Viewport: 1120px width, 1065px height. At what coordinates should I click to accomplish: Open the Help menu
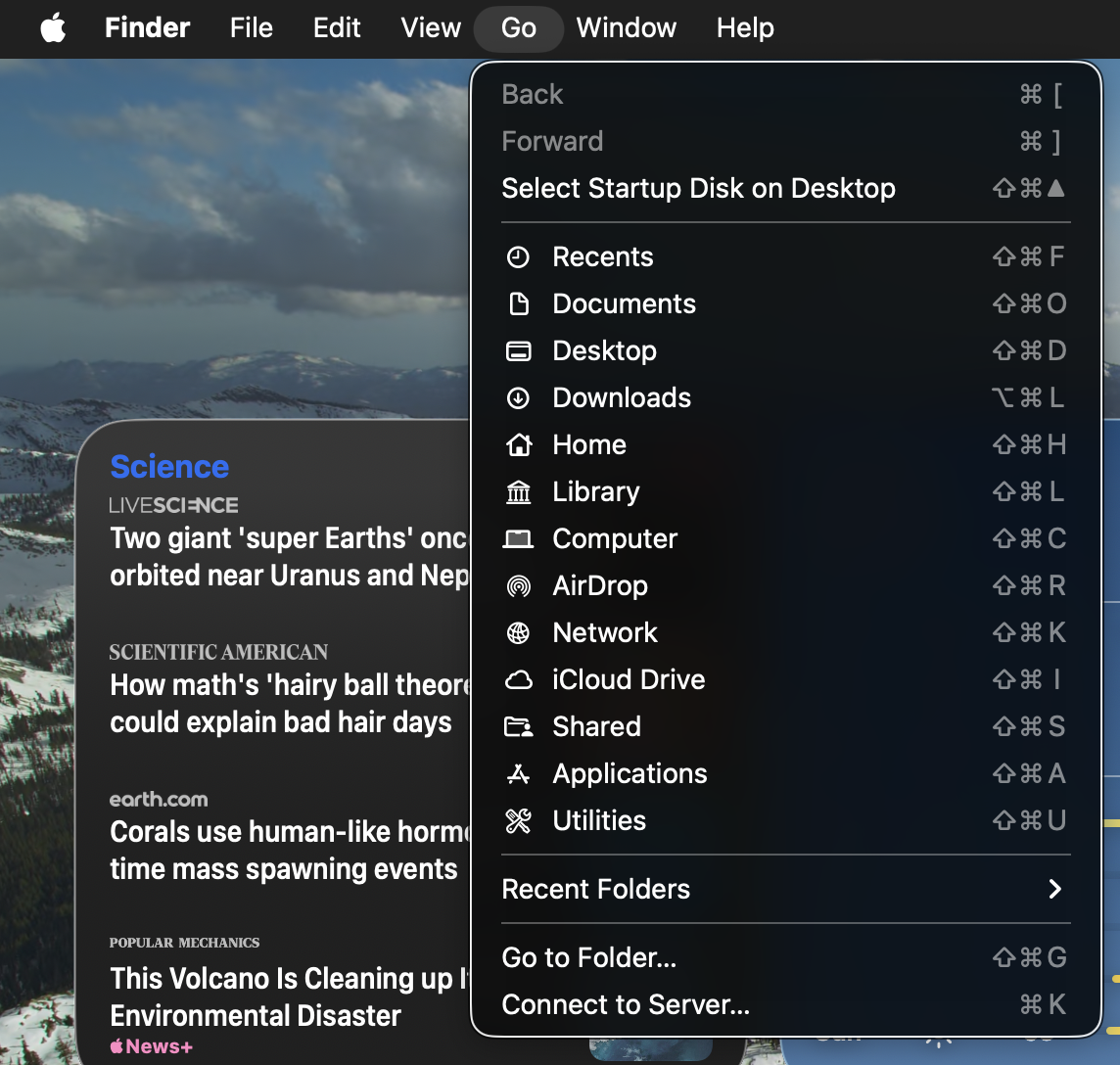click(745, 27)
